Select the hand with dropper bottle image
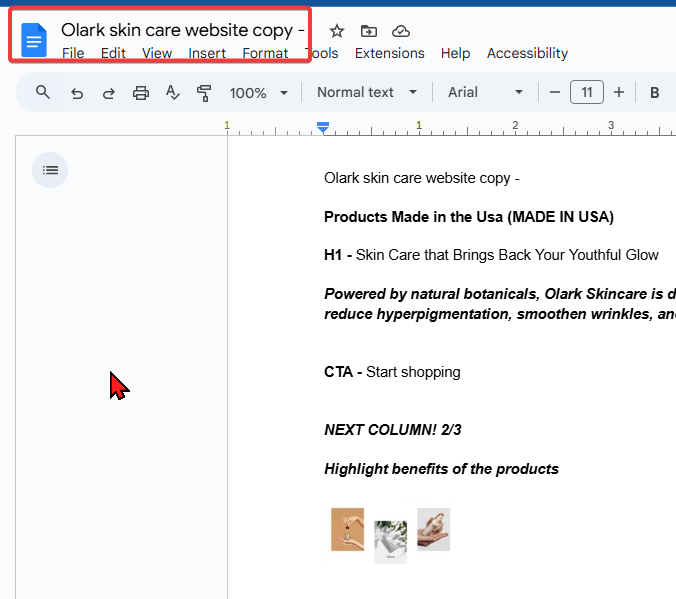This screenshot has width=676, height=599. tap(347, 529)
